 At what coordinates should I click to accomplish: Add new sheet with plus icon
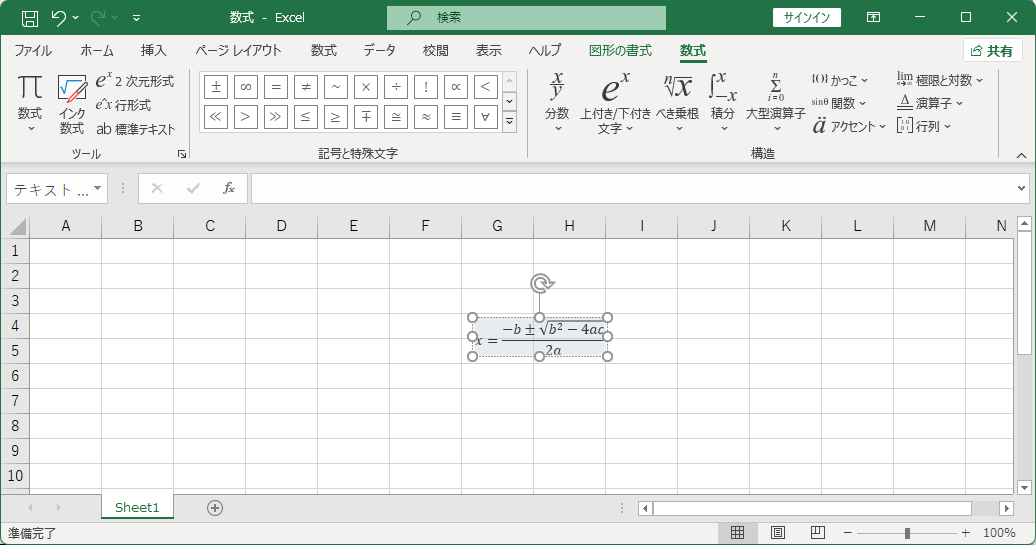coord(215,508)
